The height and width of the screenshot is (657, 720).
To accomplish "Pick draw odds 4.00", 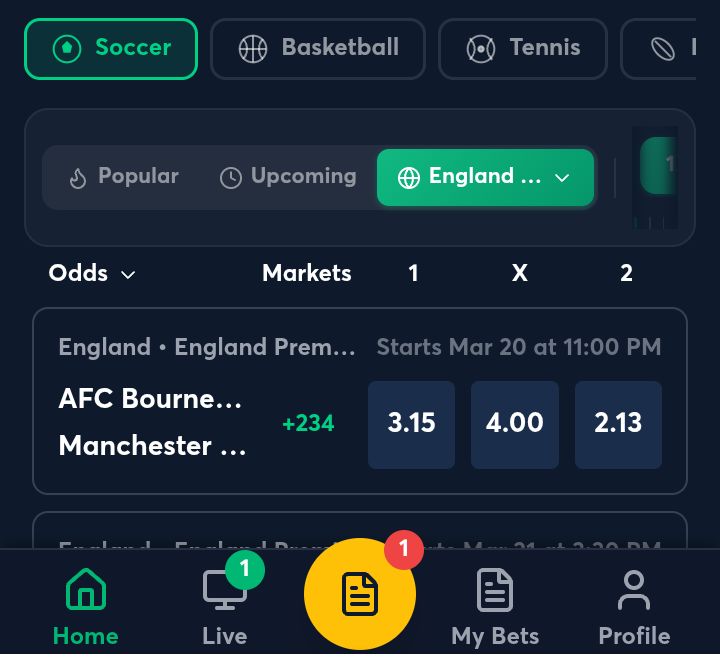I will [x=514, y=424].
